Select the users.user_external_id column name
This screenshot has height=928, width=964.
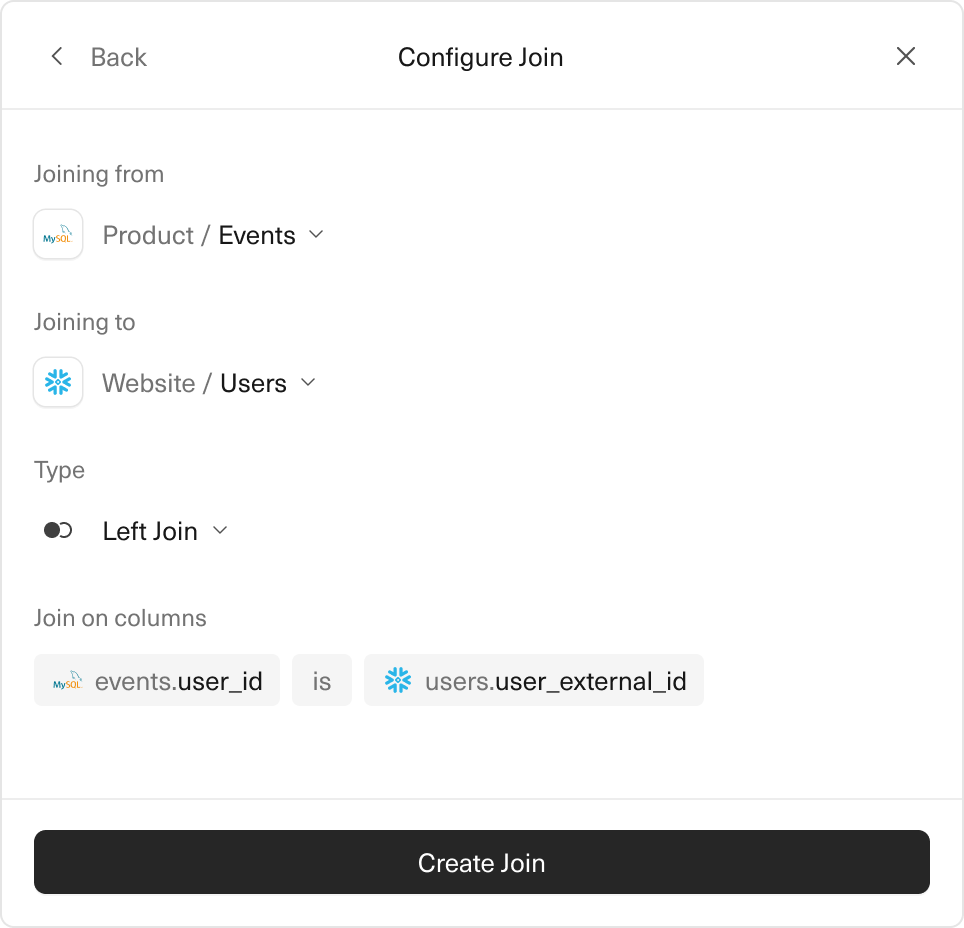click(x=556, y=682)
